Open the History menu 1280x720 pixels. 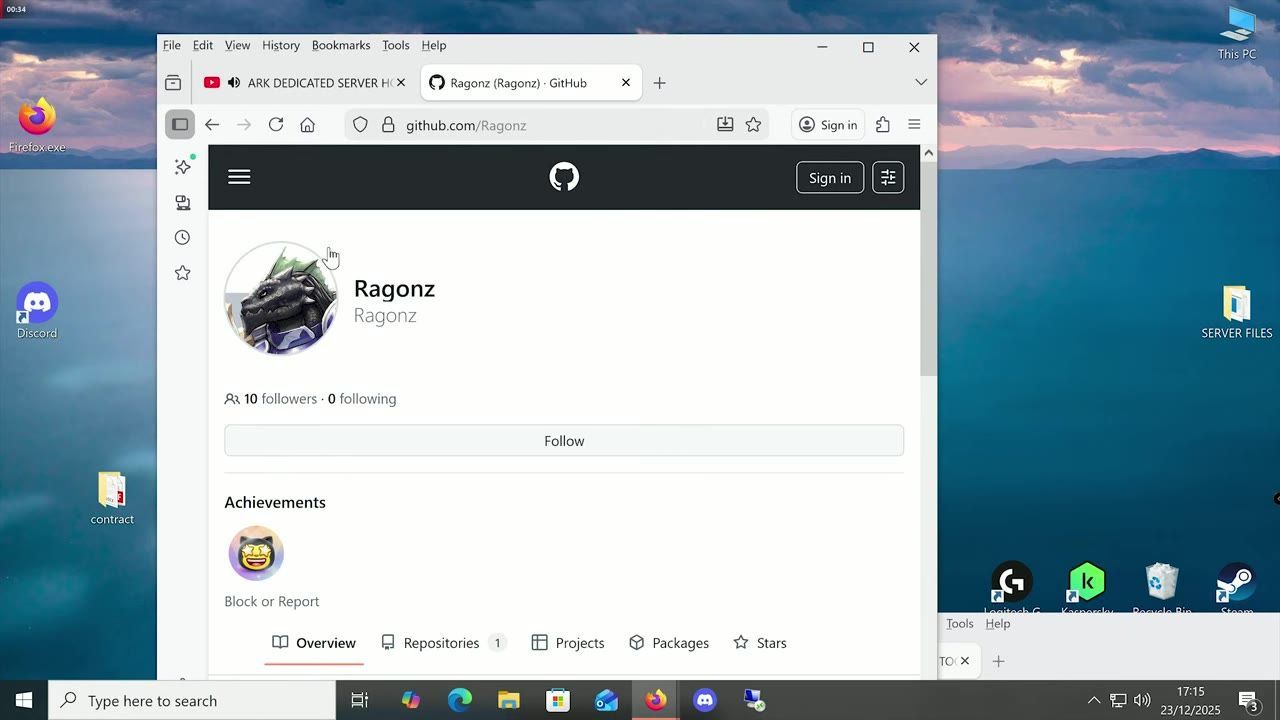coord(281,45)
